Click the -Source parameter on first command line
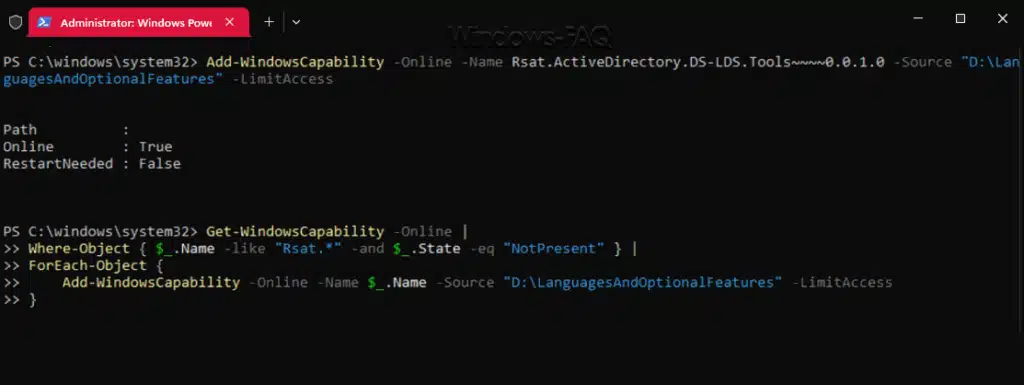This screenshot has height=385, width=1024. click(922, 62)
